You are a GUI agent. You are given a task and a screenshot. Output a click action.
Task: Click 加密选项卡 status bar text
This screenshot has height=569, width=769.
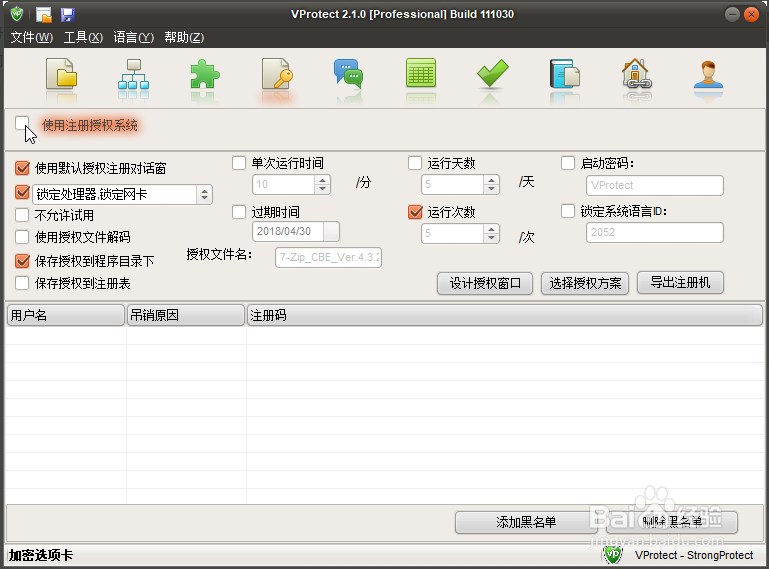tap(41, 555)
